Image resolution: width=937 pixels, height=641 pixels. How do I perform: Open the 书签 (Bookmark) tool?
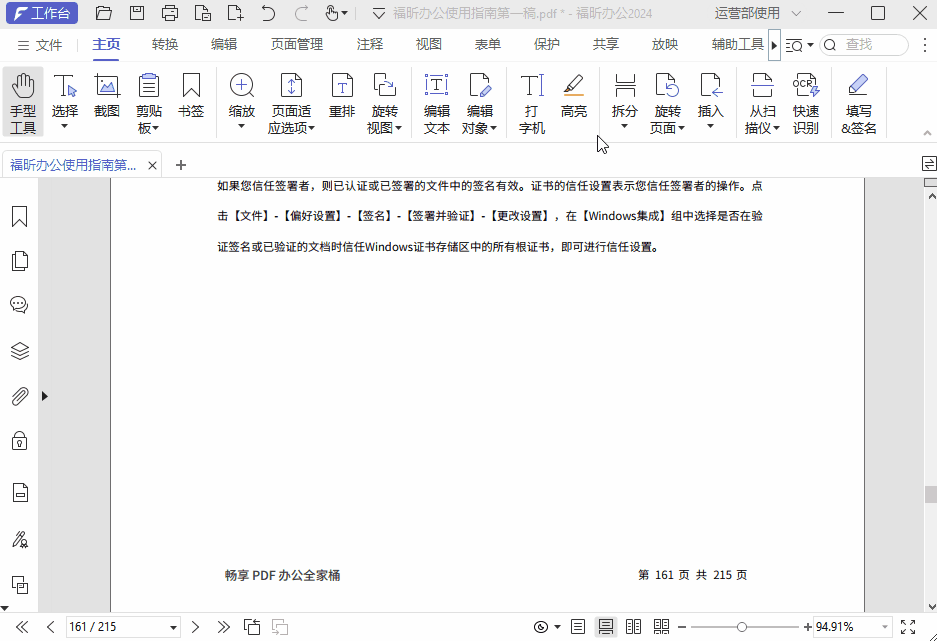click(x=190, y=100)
